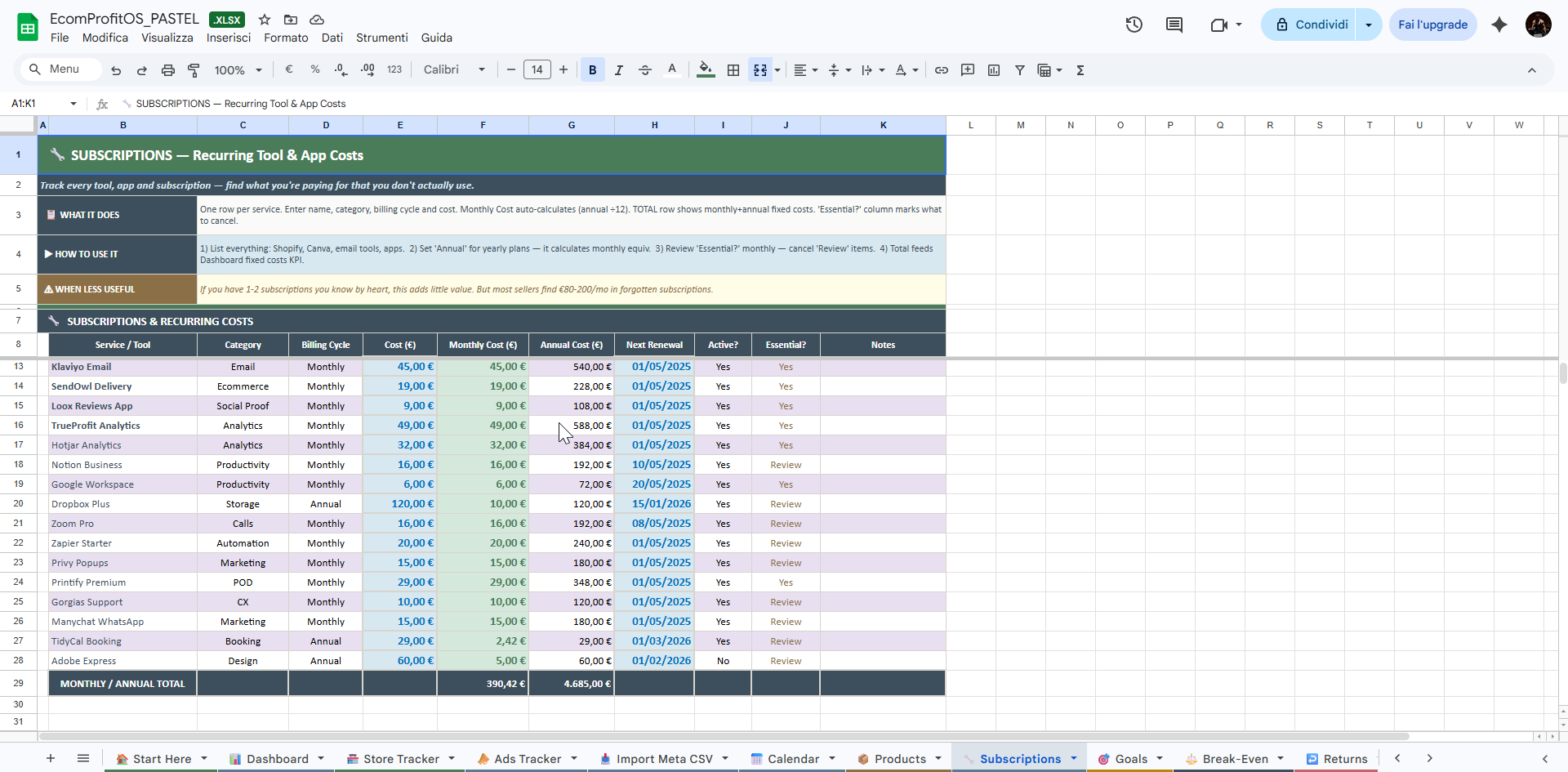This screenshot has height=772, width=1568.
Task: Toggle strikethrough formatting
Action: click(645, 70)
